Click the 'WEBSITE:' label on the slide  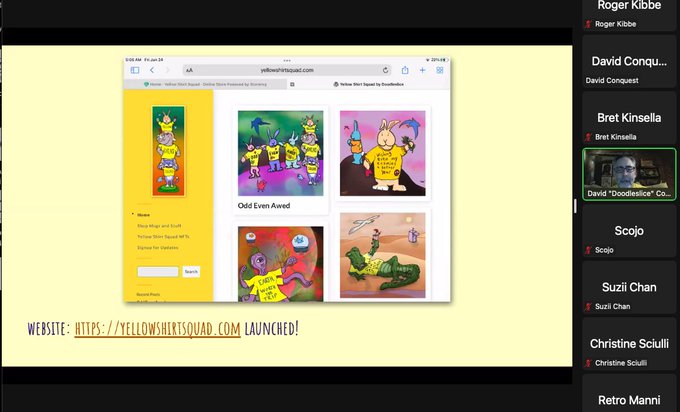click(49, 329)
